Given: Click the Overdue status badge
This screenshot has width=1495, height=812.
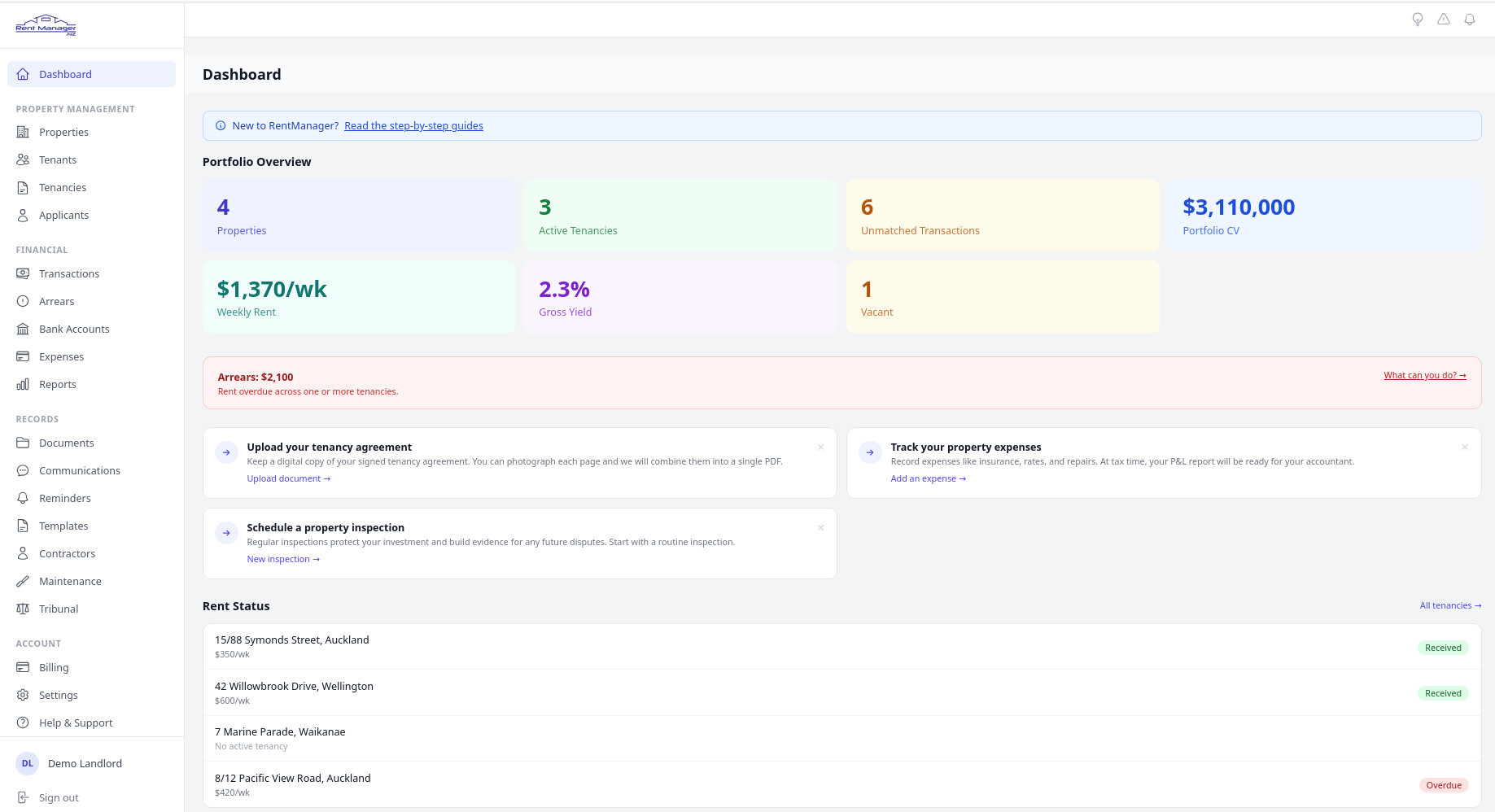Looking at the screenshot, I should [x=1444, y=785].
